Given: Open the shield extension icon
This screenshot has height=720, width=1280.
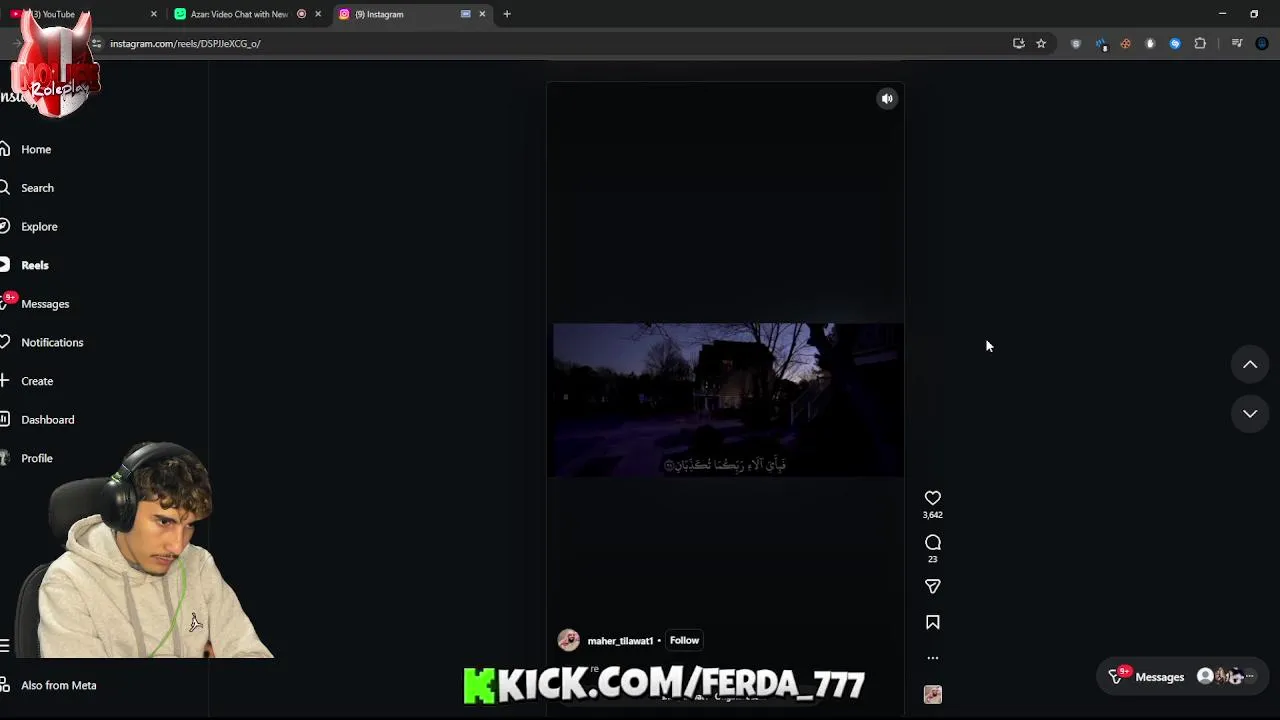Looking at the screenshot, I should pos(1076,44).
